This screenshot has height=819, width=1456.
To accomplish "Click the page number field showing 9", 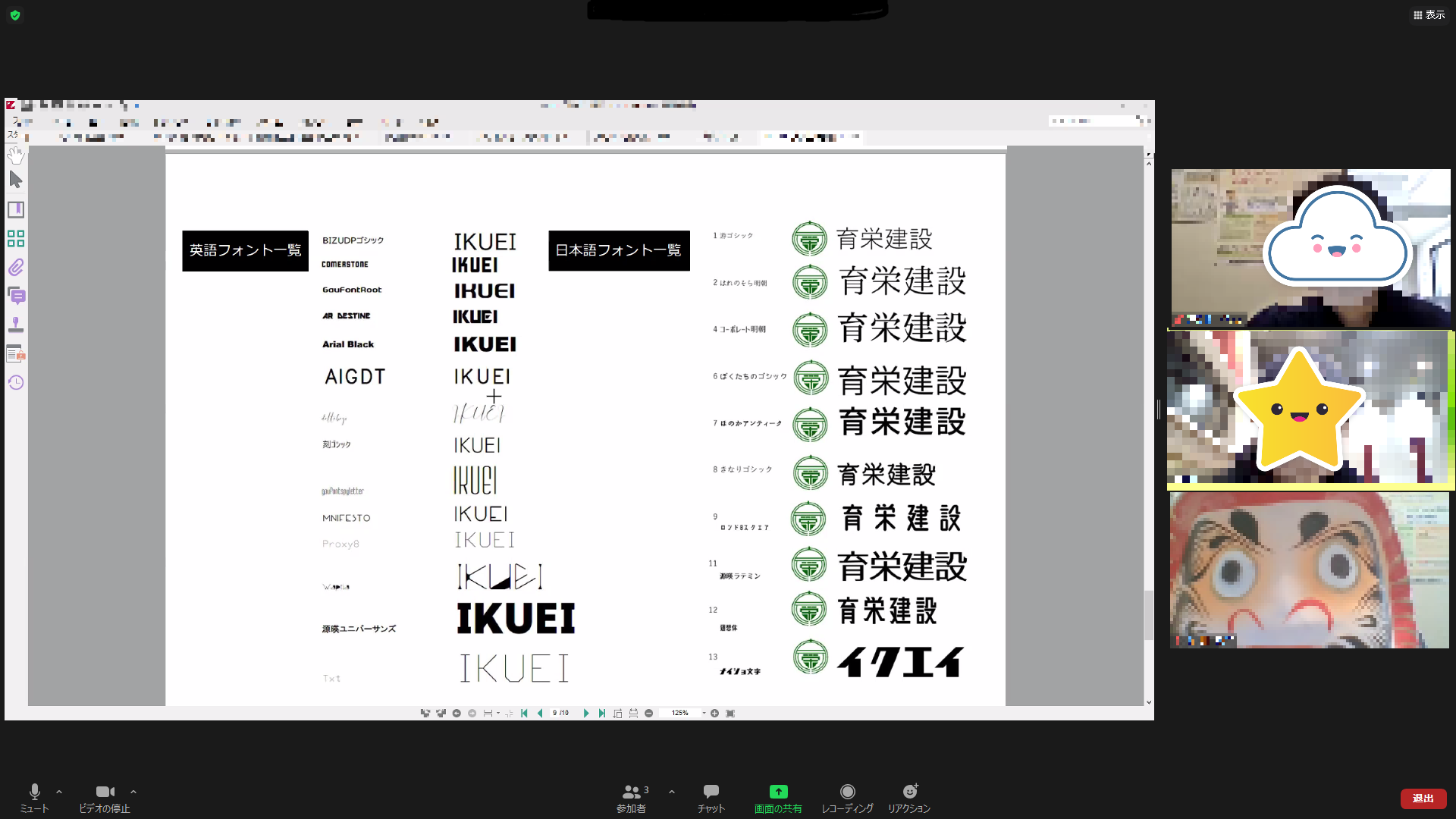I will pos(555,713).
